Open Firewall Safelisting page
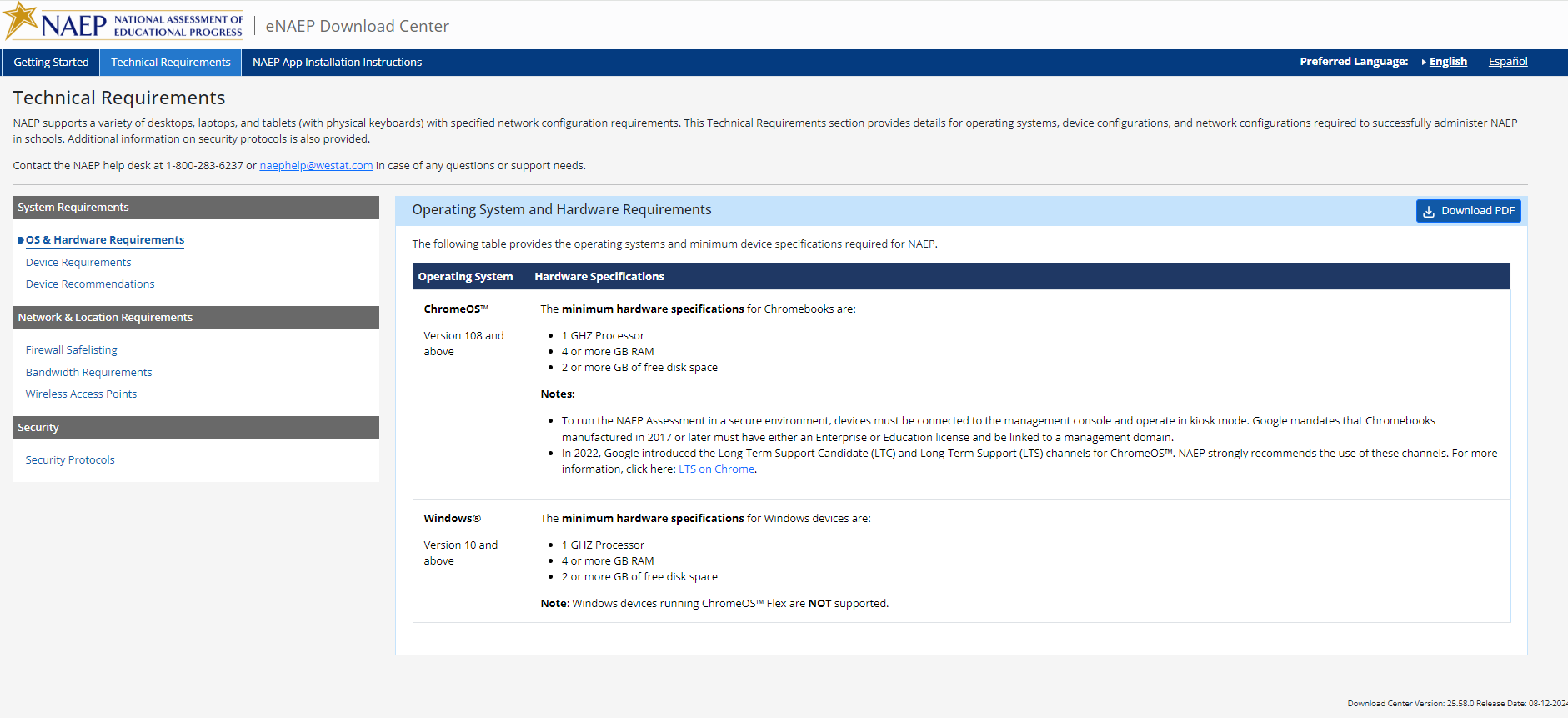This screenshot has width=1568, height=718. [72, 350]
